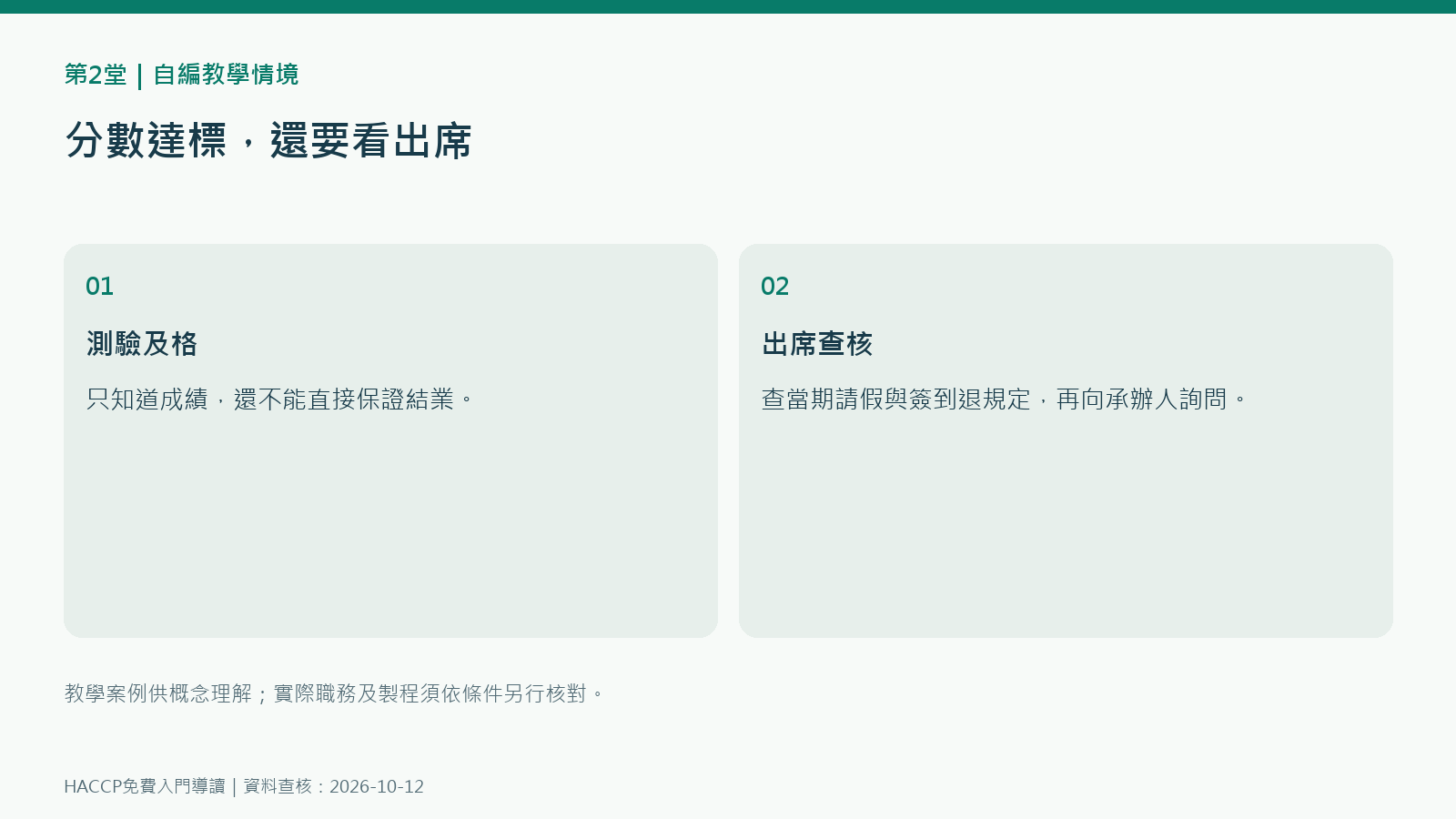Click the heading '測驗及格'

(142, 344)
